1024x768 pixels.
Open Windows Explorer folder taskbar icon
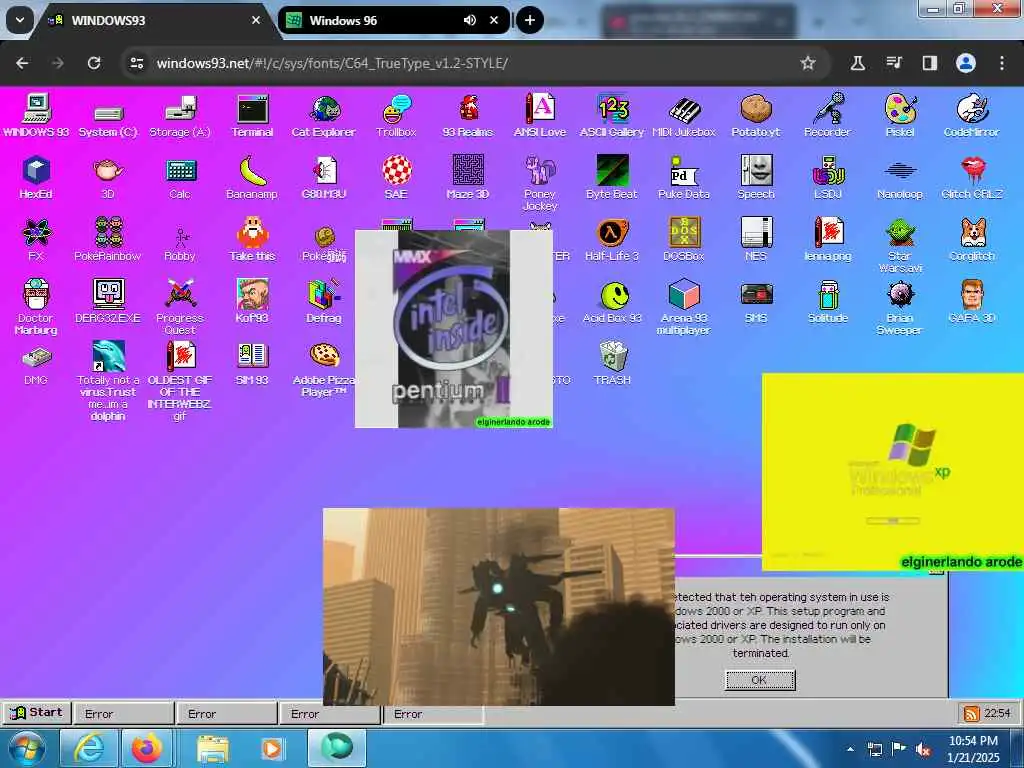point(212,748)
